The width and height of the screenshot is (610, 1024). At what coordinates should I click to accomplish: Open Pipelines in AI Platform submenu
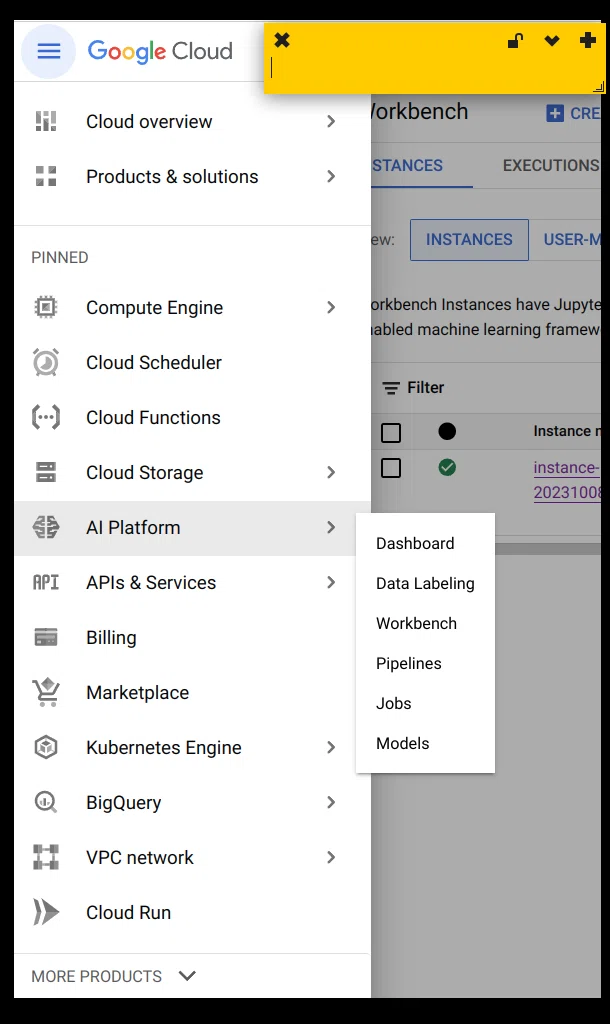pos(425,664)
